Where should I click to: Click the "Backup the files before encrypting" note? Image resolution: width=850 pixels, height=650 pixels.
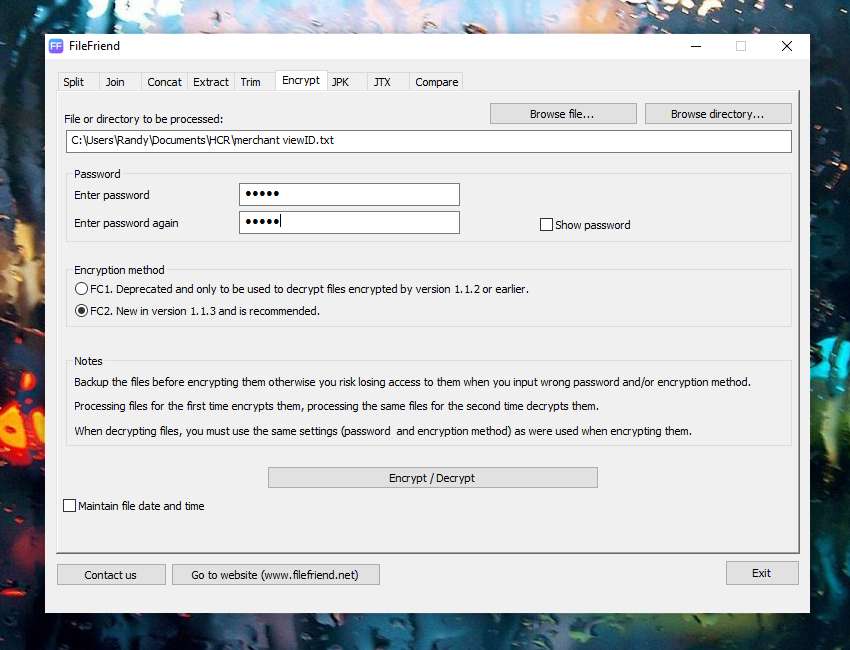(412, 382)
